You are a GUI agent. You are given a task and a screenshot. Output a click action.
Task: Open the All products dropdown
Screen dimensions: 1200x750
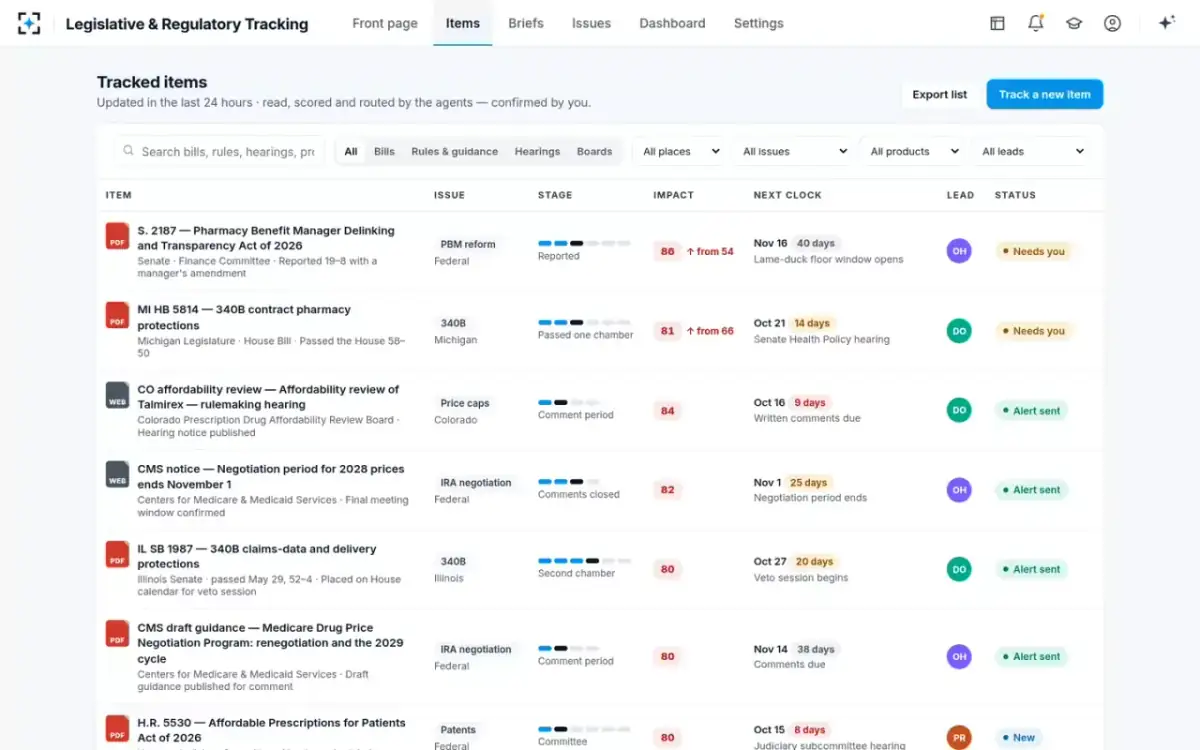(x=914, y=152)
